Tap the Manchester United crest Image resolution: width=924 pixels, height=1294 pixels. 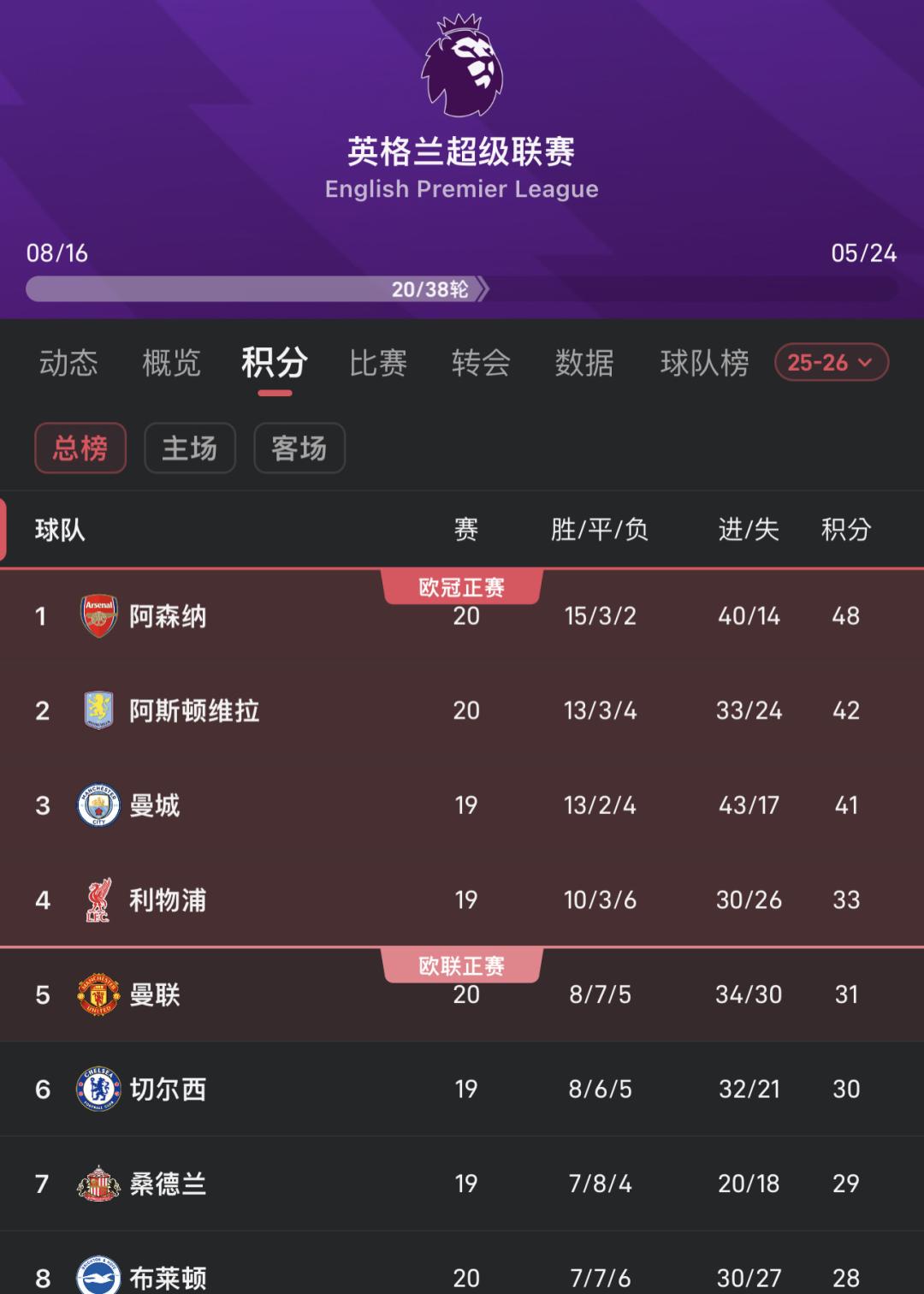click(99, 994)
